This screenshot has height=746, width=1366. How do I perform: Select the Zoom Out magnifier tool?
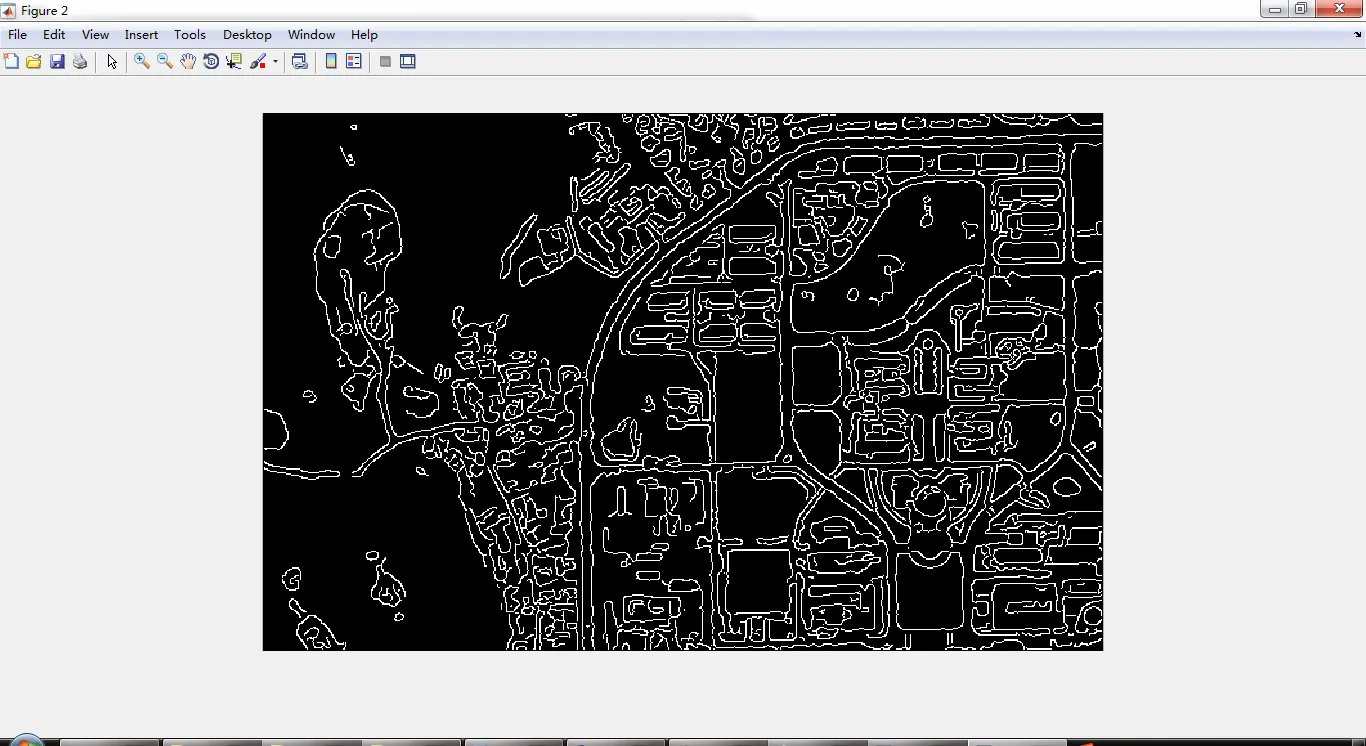165,62
